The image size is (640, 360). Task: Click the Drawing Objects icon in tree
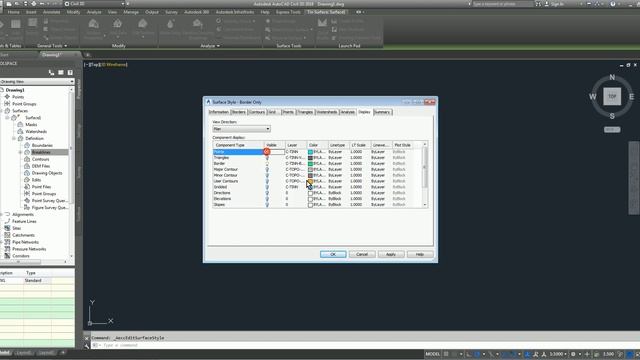27,173
